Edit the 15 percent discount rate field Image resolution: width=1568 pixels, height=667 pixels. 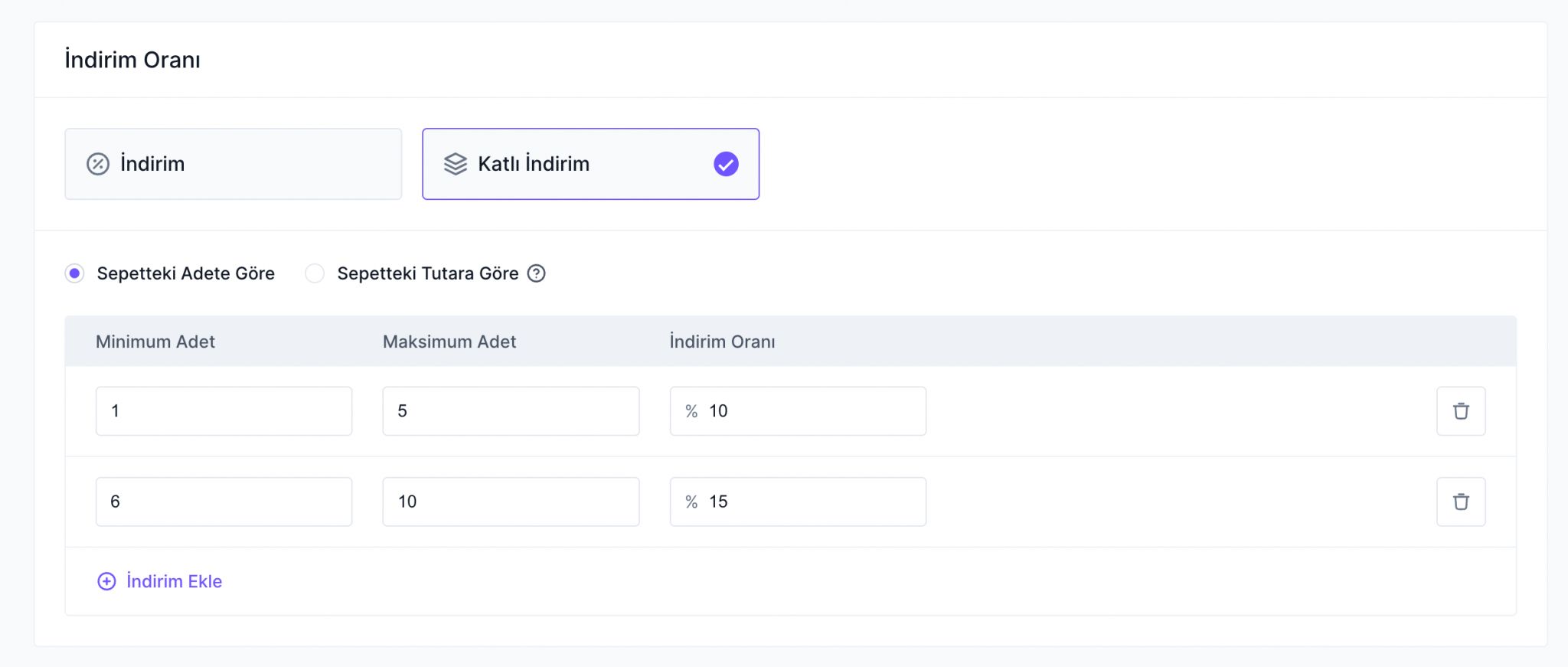point(812,502)
